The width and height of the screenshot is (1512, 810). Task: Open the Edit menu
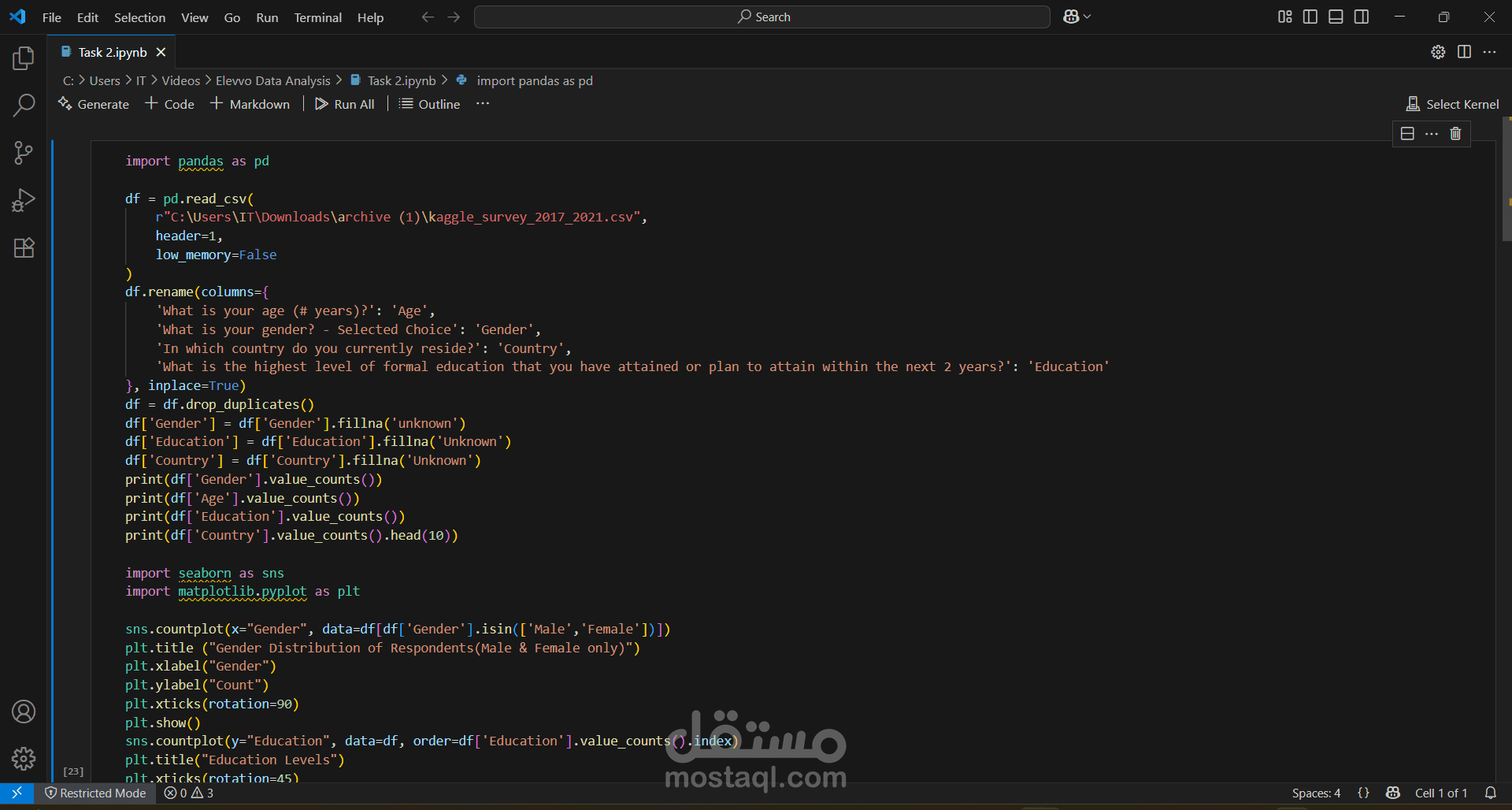click(x=87, y=17)
